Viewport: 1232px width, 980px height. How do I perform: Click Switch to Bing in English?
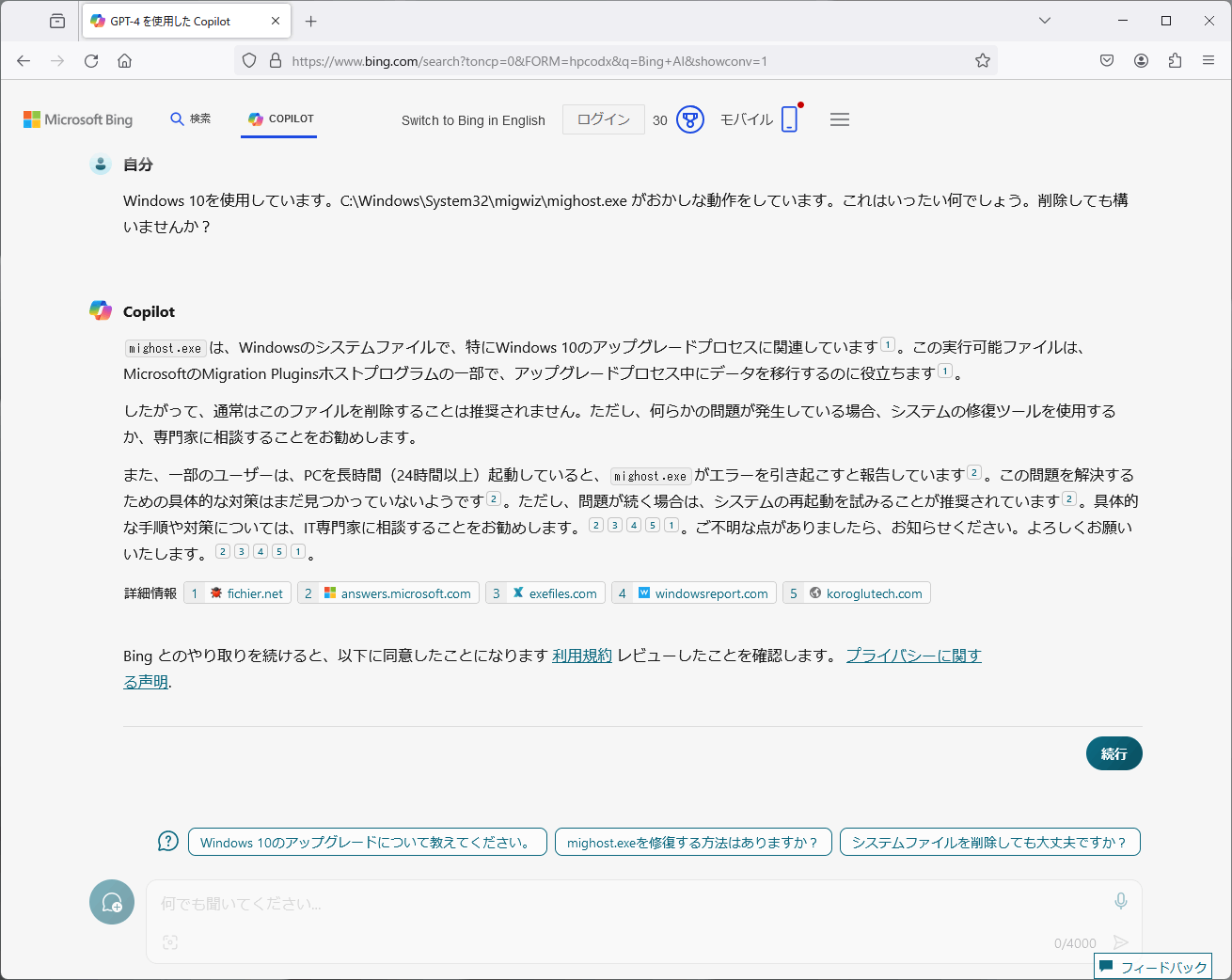[x=473, y=120]
